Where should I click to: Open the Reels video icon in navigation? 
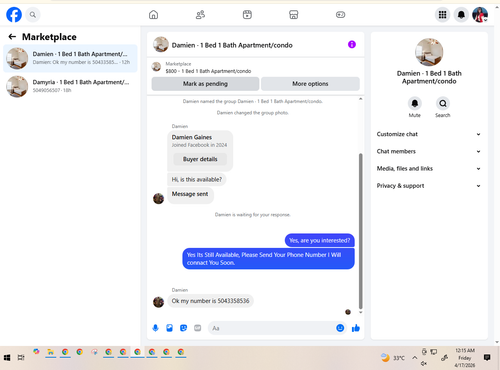247,15
